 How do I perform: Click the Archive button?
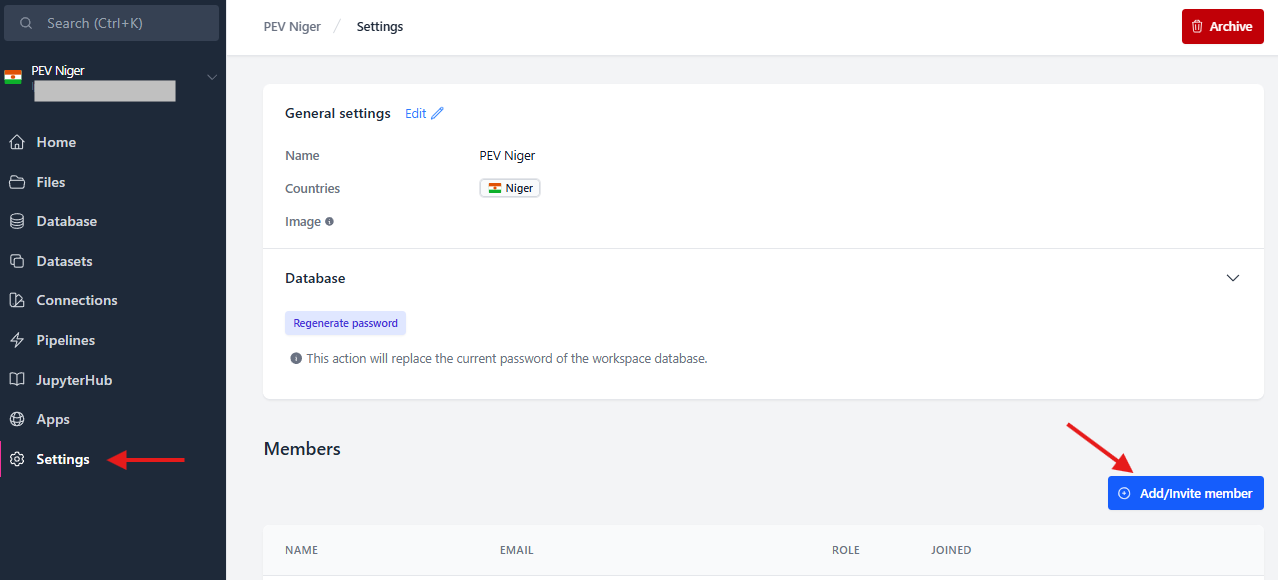click(1222, 27)
